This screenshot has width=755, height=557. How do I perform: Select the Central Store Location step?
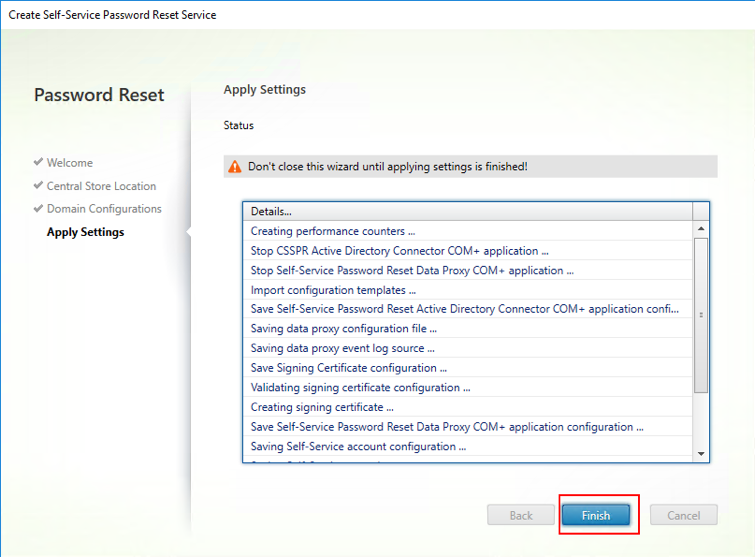[101, 186]
